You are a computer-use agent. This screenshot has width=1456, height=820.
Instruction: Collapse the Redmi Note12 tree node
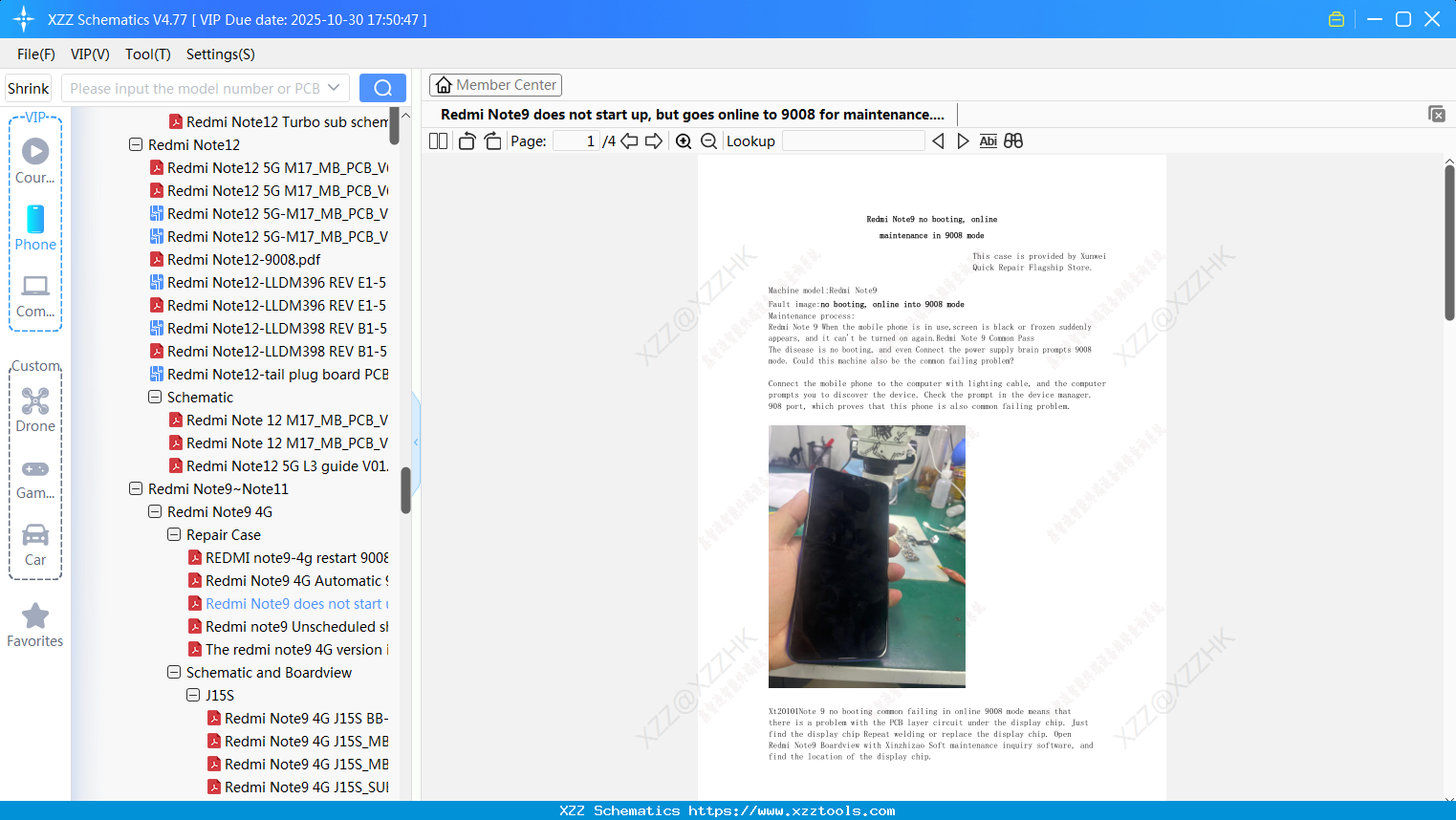[136, 144]
